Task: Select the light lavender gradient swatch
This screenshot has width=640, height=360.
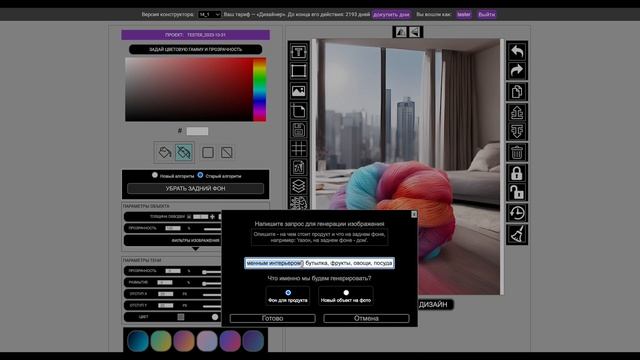Action: coord(207,341)
